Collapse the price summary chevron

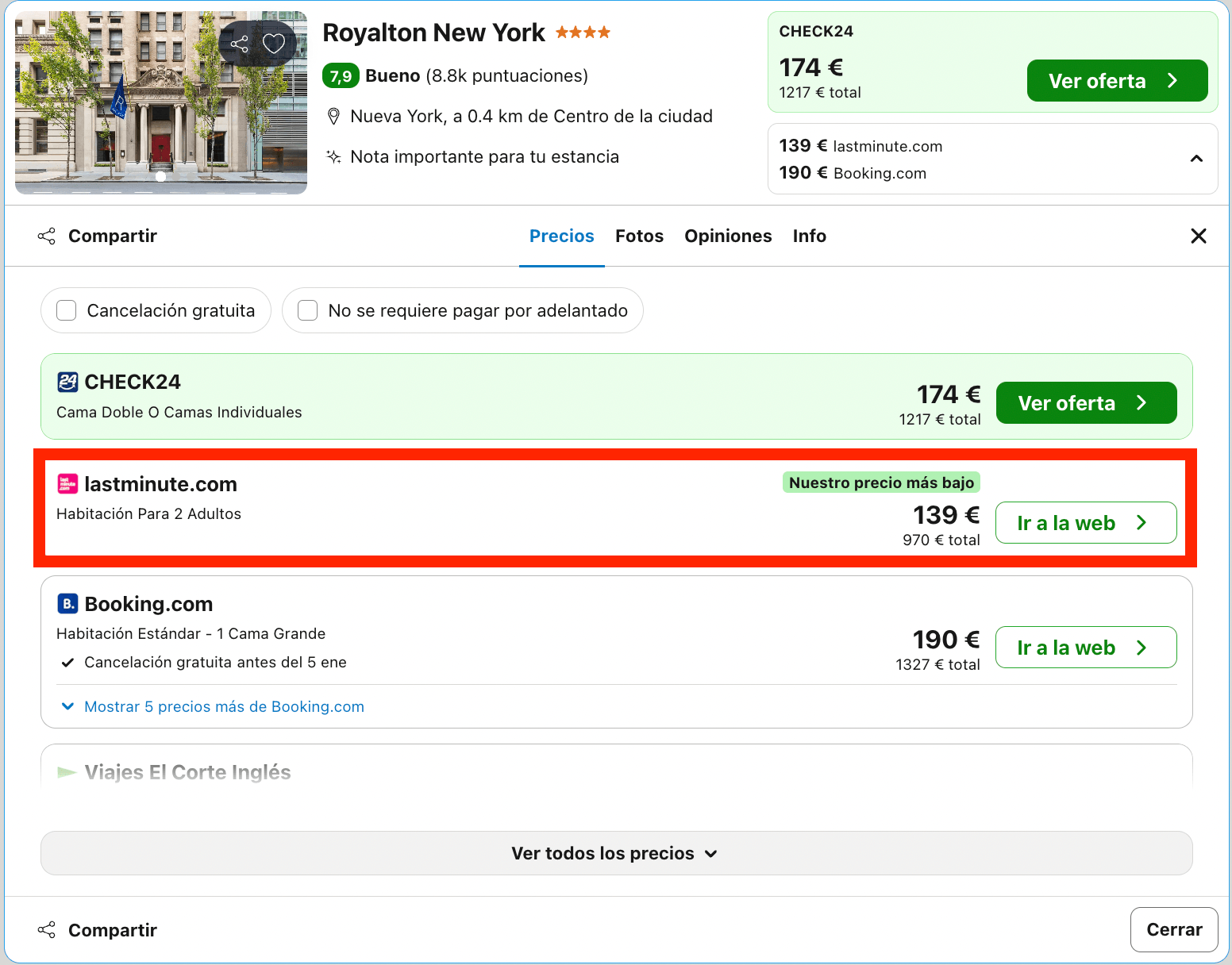click(x=1196, y=159)
